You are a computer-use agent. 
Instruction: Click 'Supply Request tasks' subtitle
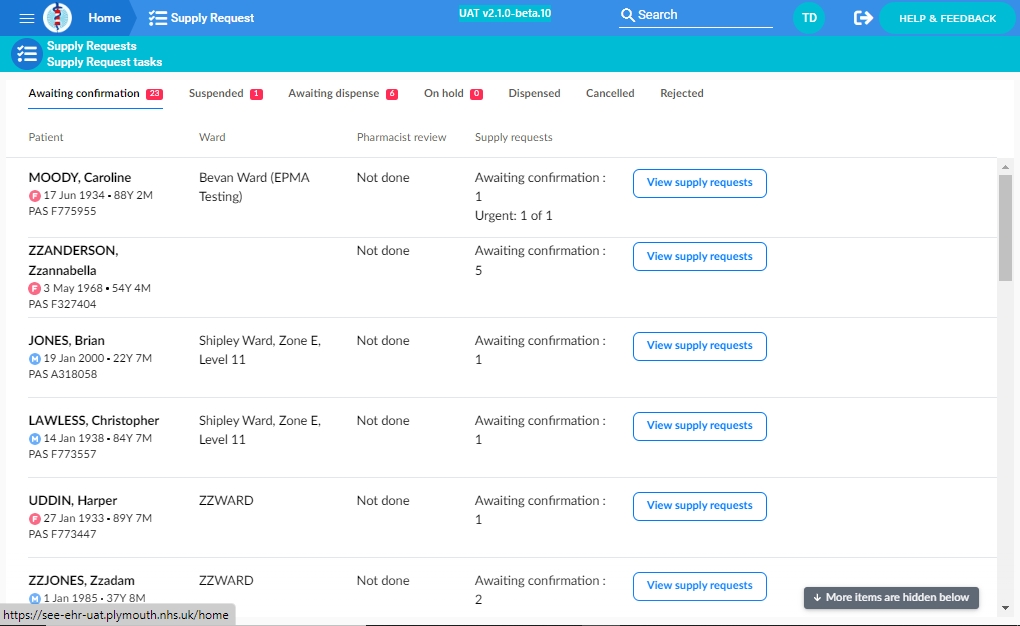click(104, 62)
